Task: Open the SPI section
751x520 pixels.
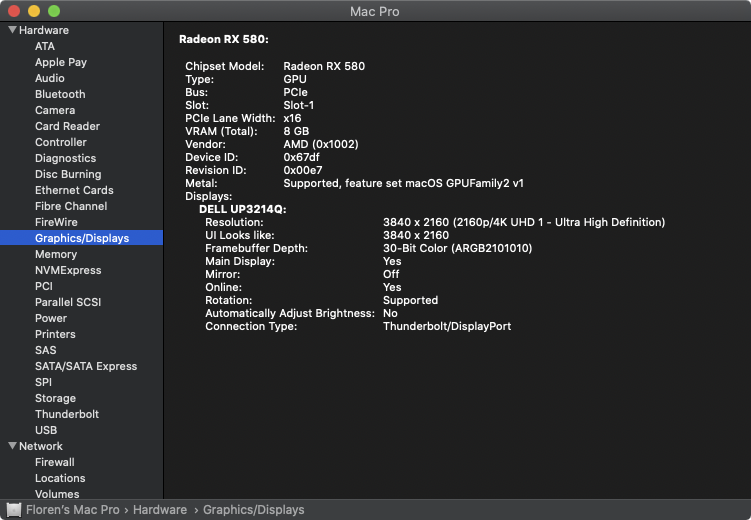Action: (x=43, y=382)
